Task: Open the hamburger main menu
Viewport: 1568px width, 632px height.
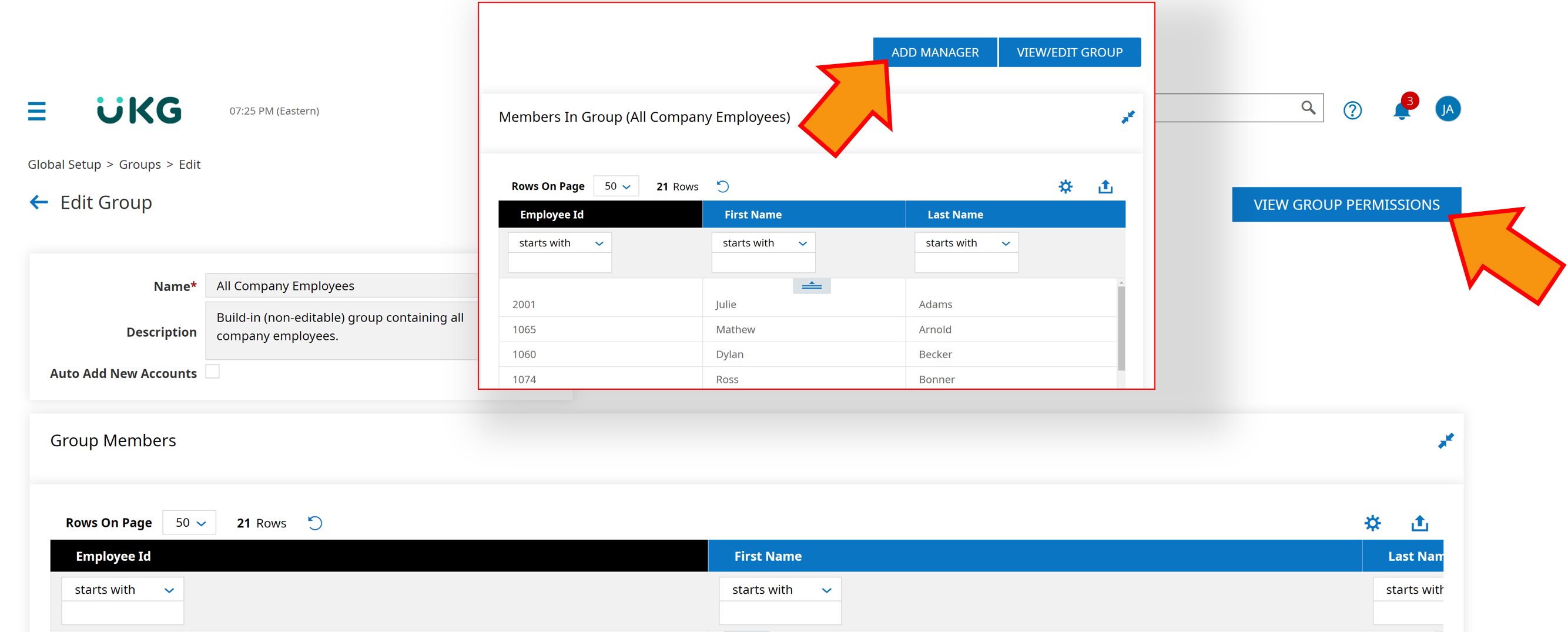Action: click(x=36, y=111)
